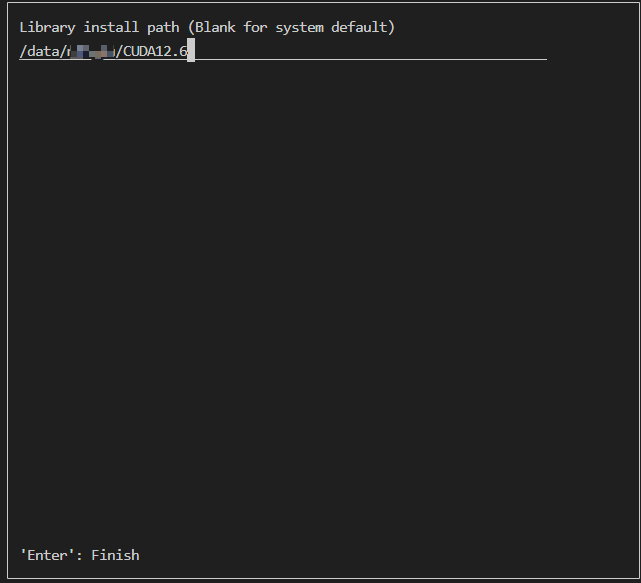Click the blinking text cursor block

(x=191, y=51)
